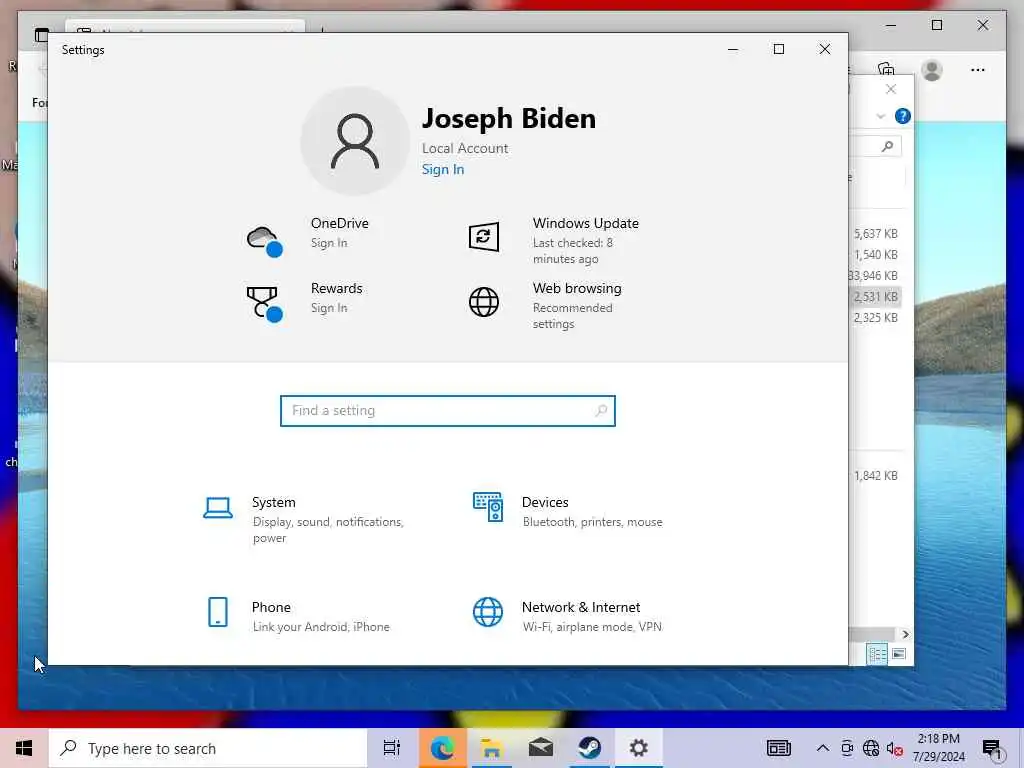Click the Phone category title
The height and width of the screenshot is (768, 1024).
(x=271, y=607)
